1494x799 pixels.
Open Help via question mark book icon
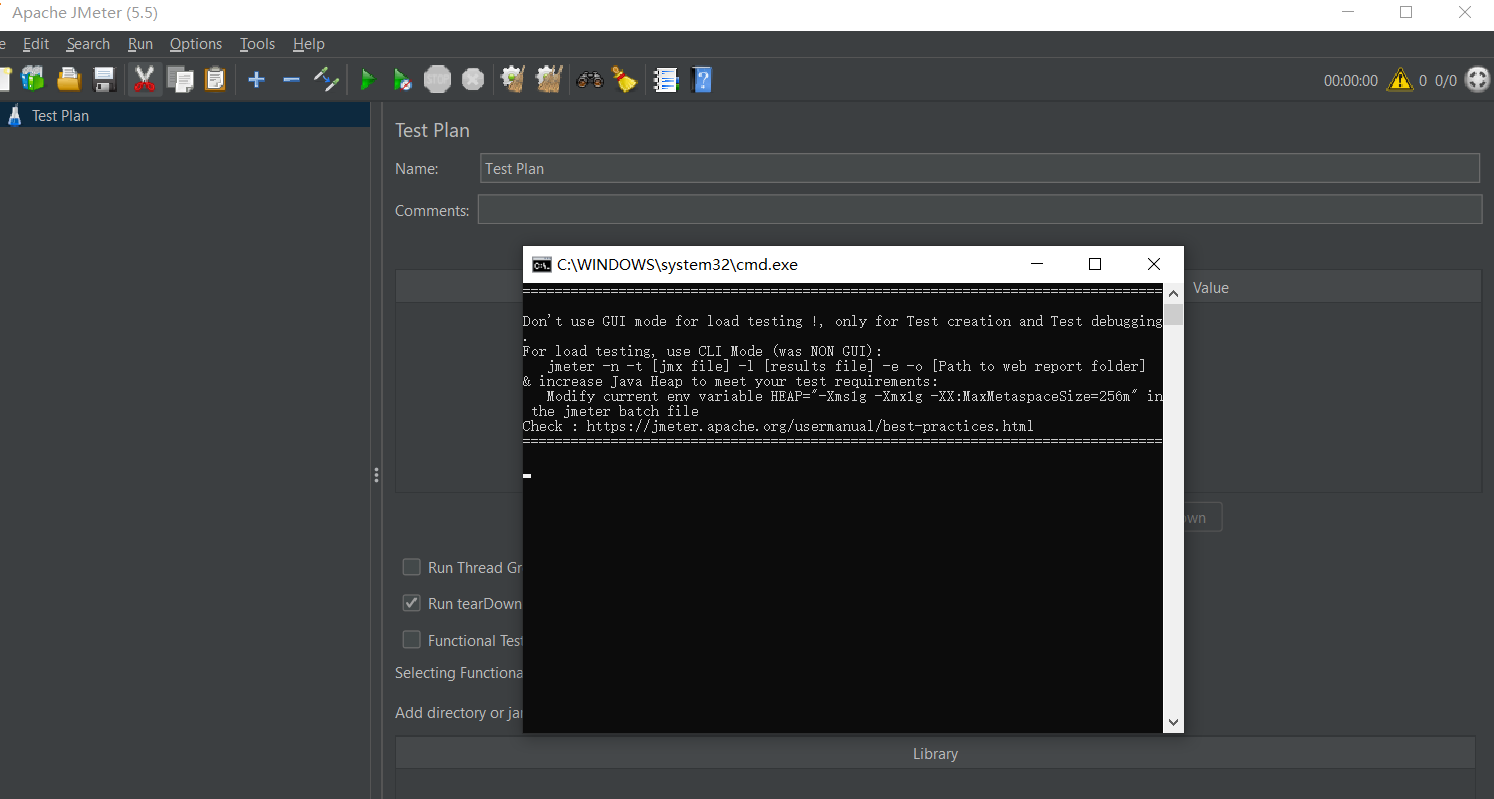pyautogui.click(x=701, y=79)
